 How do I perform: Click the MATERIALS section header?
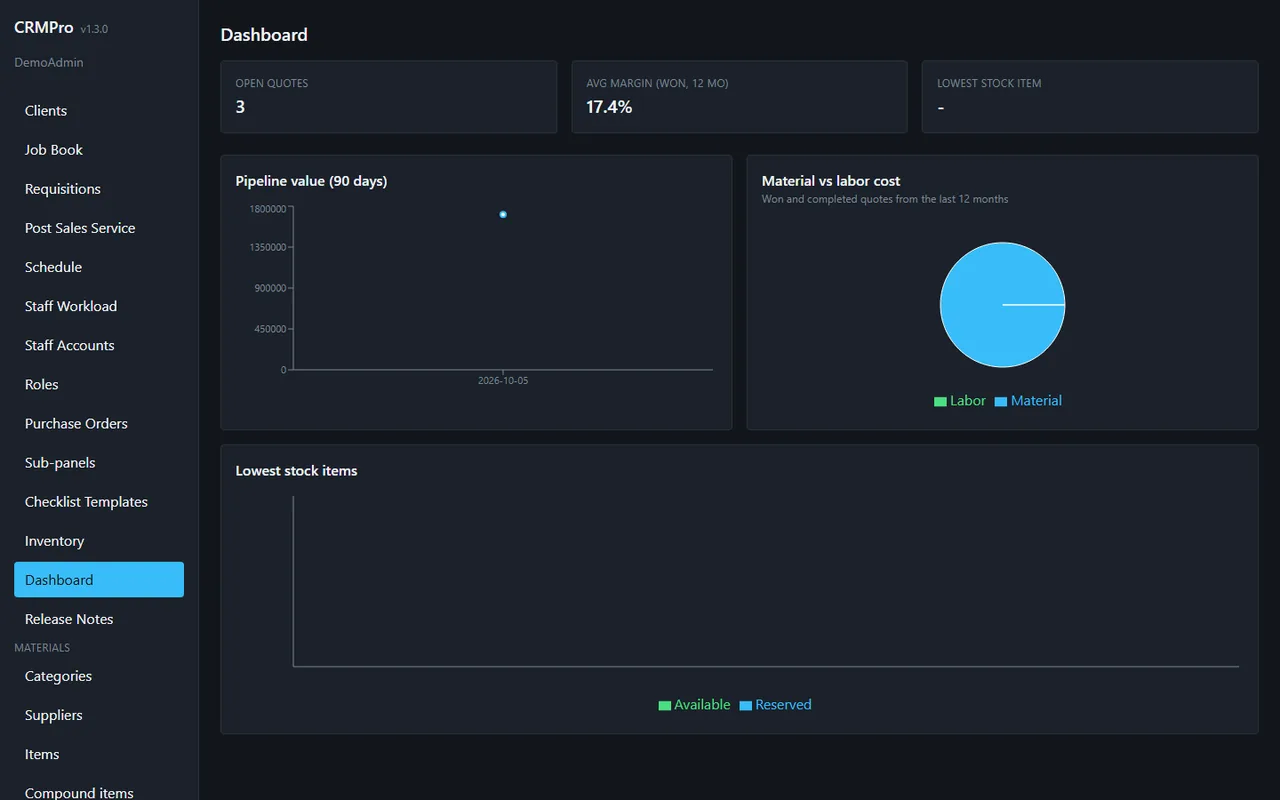coord(42,648)
